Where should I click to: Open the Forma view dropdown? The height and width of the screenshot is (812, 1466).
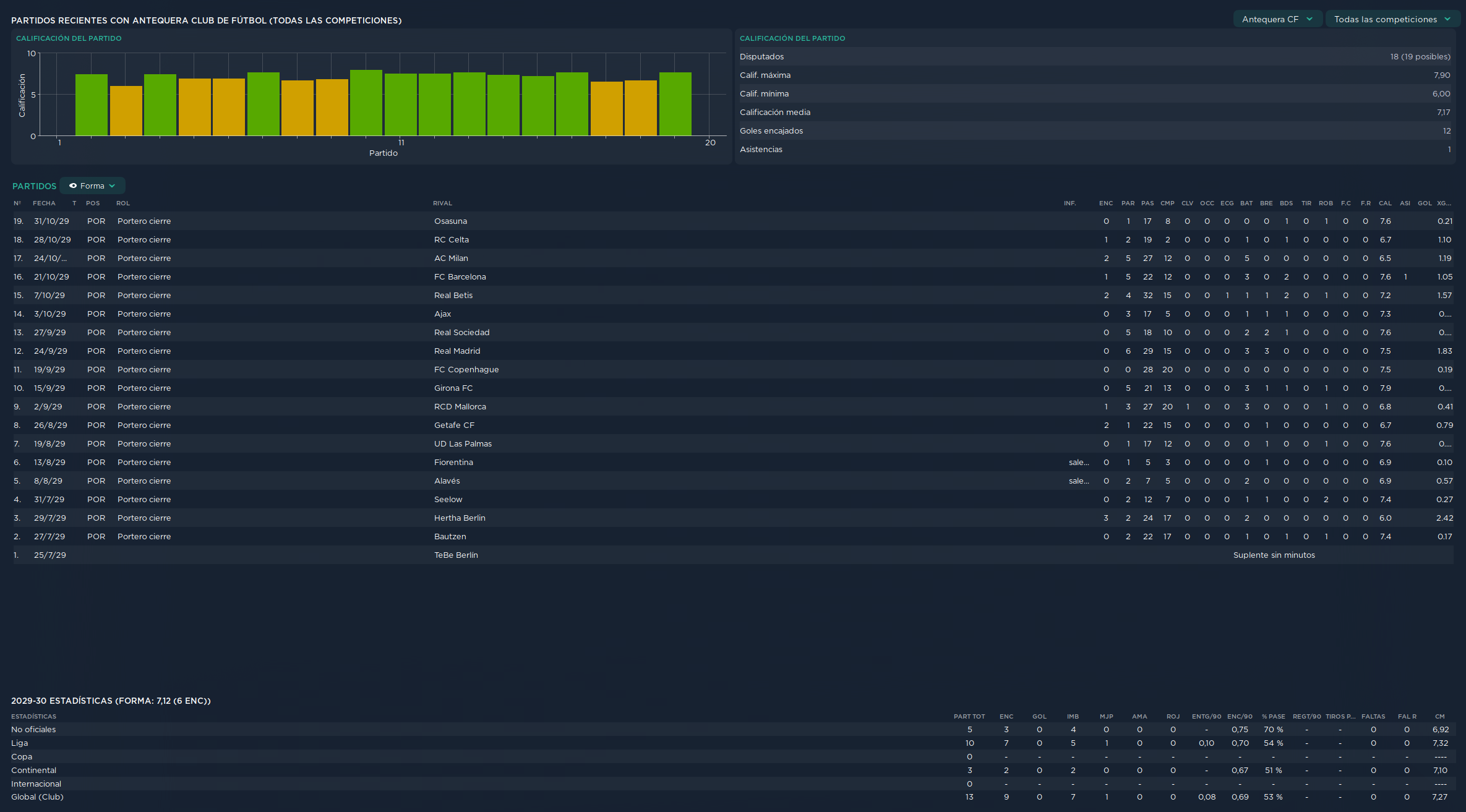(92, 186)
